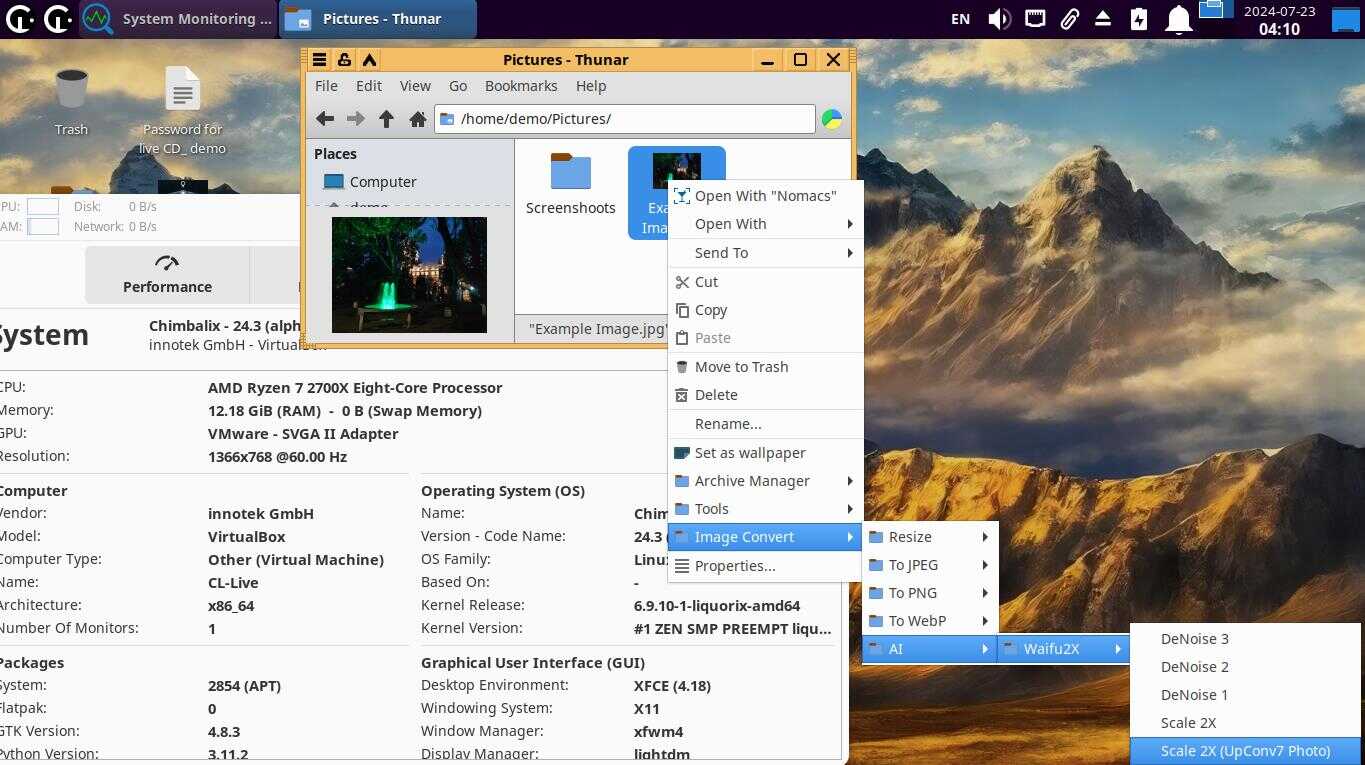Click the Thunar back arrow button
This screenshot has width=1365, height=765.
coord(325,119)
